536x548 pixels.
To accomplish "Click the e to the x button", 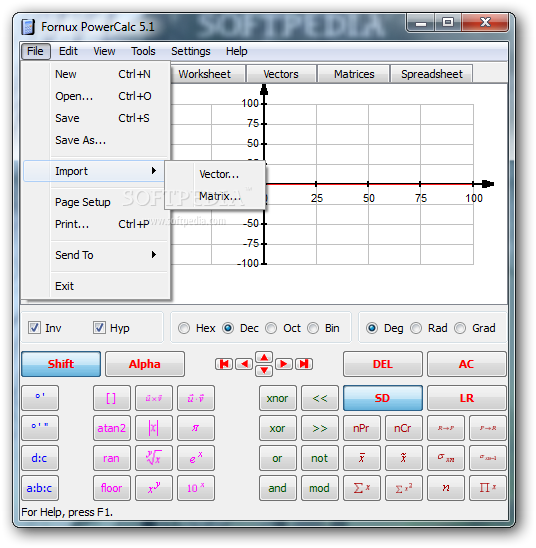I will [196, 458].
